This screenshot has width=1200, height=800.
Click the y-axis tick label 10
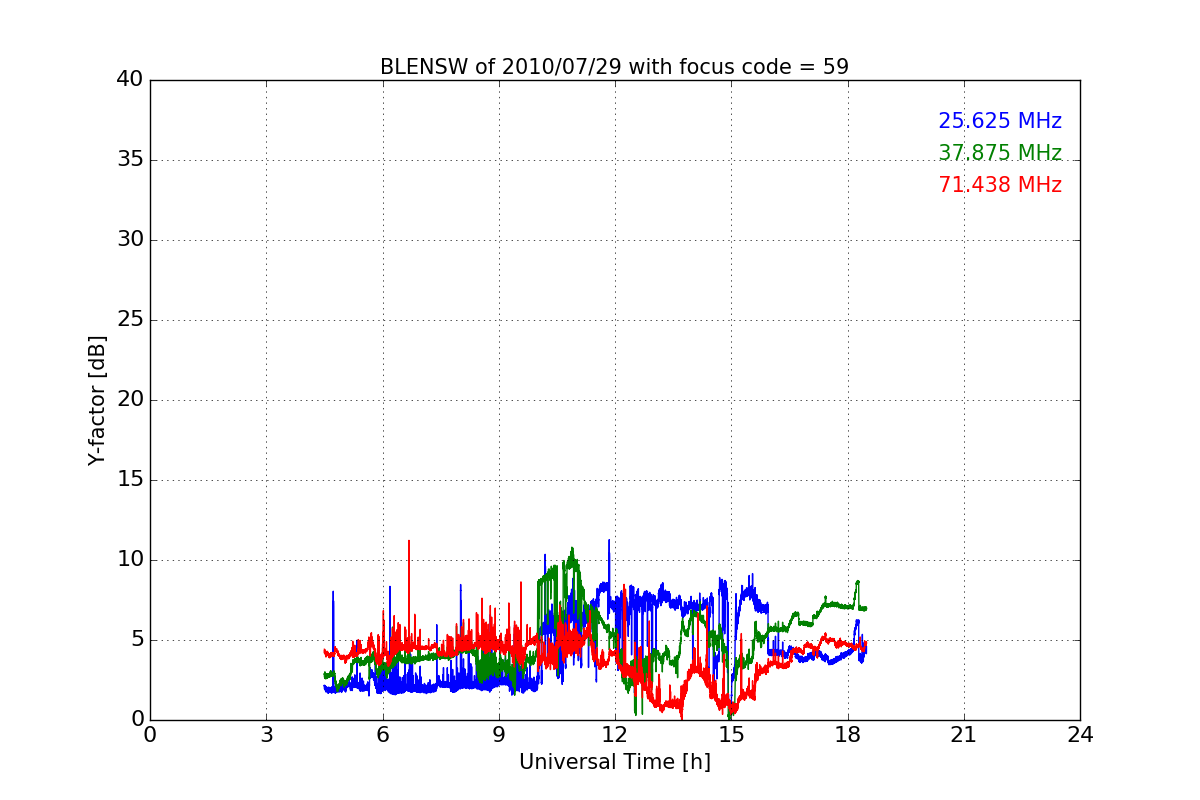[x=130, y=559]
